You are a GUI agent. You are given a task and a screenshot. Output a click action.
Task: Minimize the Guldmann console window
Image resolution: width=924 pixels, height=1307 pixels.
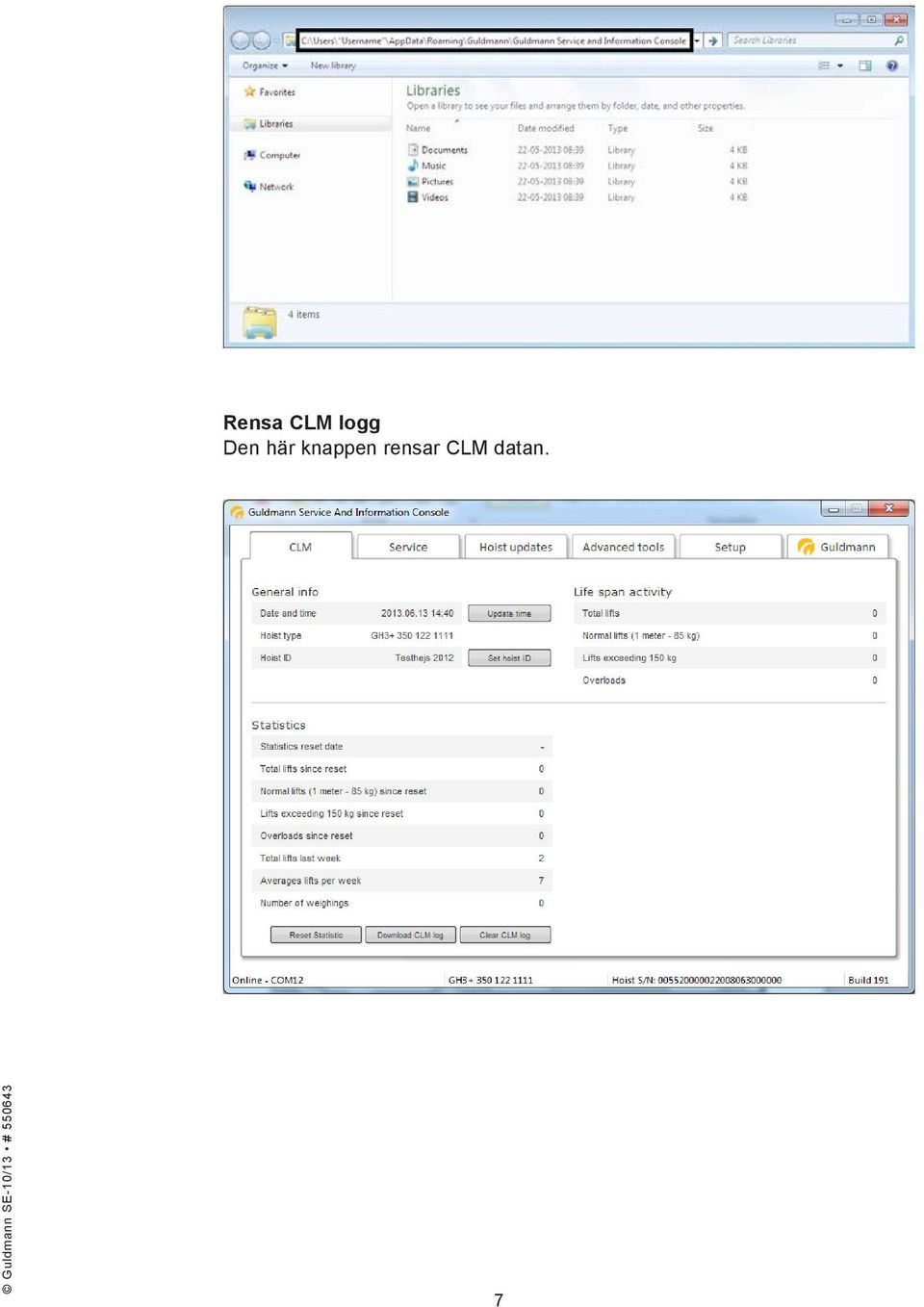click(833, 509)
